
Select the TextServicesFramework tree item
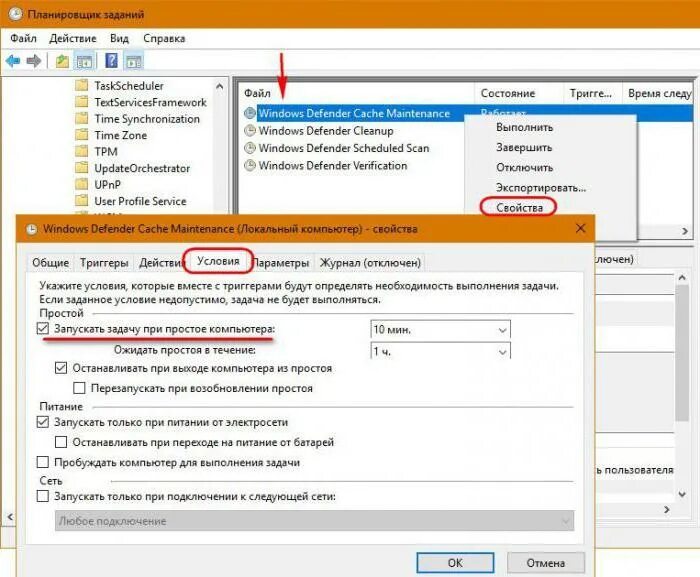[150, 102]
